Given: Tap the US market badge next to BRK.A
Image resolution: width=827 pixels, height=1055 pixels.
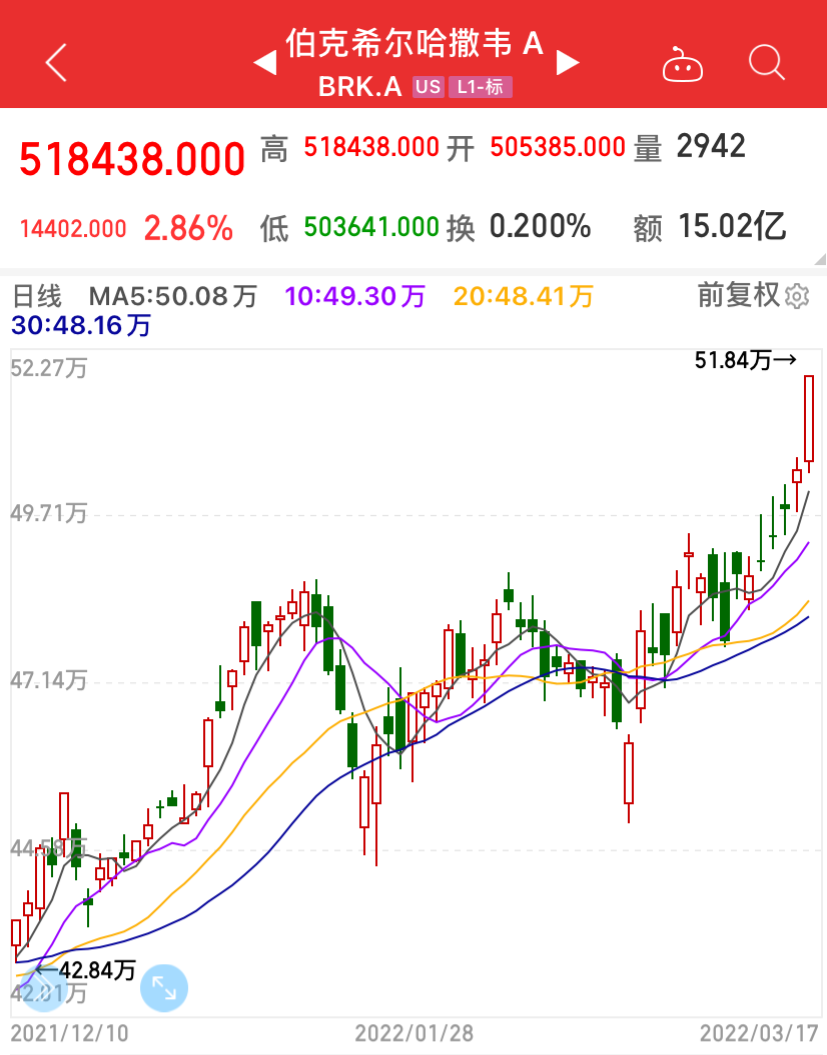Looking at the screenshot, I should pos(427,87).
